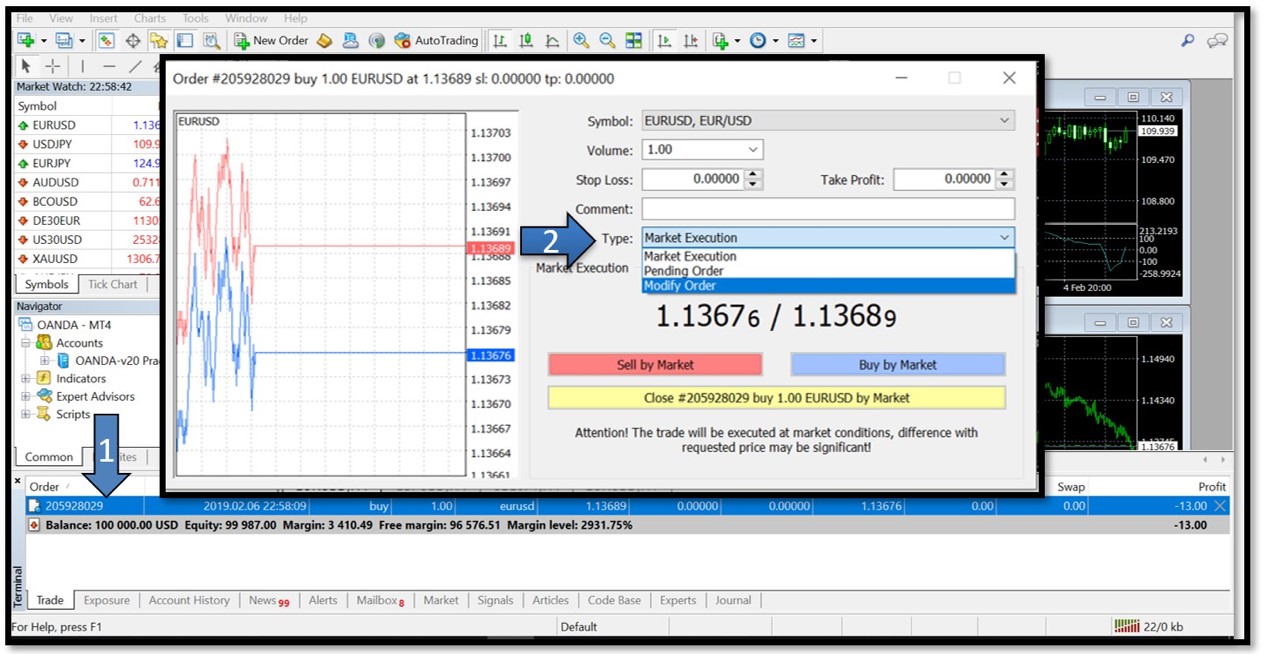Toggle the Market Watch toolbar icon
The height and width of the screenshot is (654, 1266).
point(106,41)
